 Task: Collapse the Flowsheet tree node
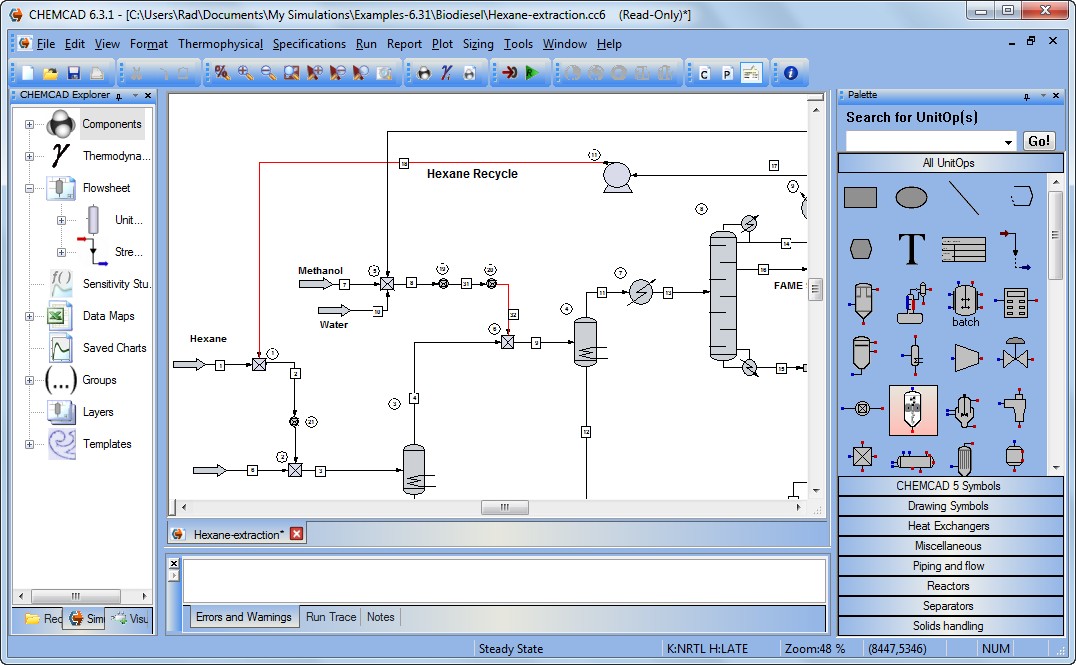30,188
